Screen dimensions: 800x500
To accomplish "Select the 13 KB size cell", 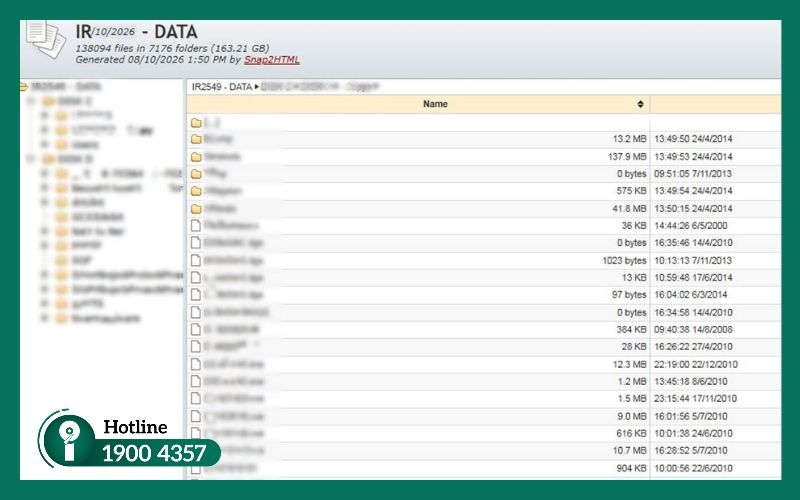I will (x=634, y=278).
